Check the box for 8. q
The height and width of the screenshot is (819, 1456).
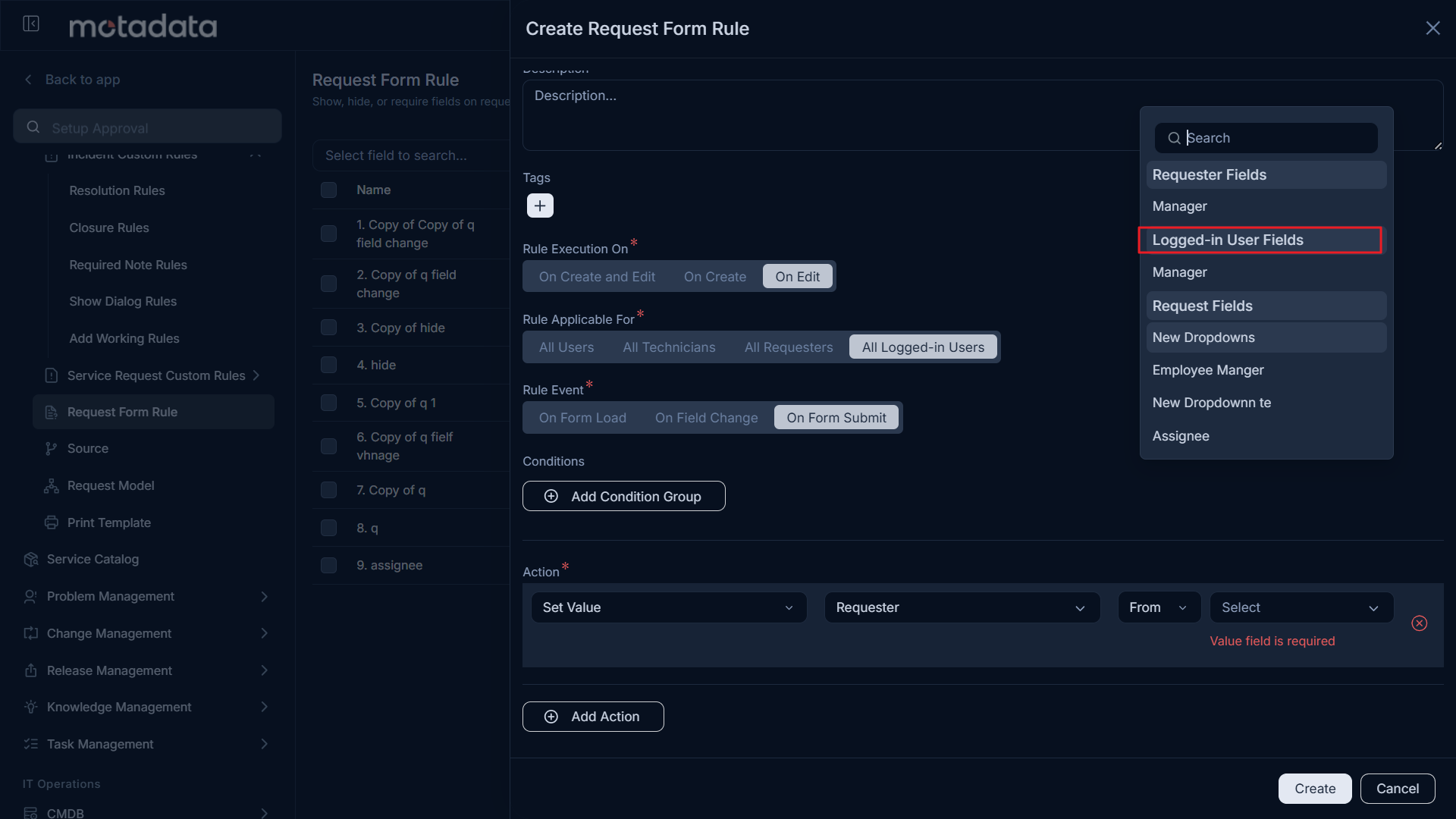point(328,528)
